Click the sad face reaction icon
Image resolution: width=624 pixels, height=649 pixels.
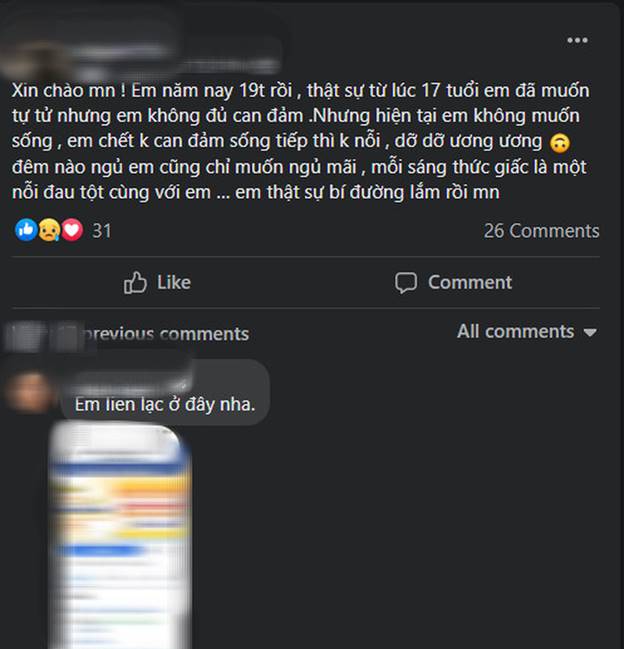[49, 230]
